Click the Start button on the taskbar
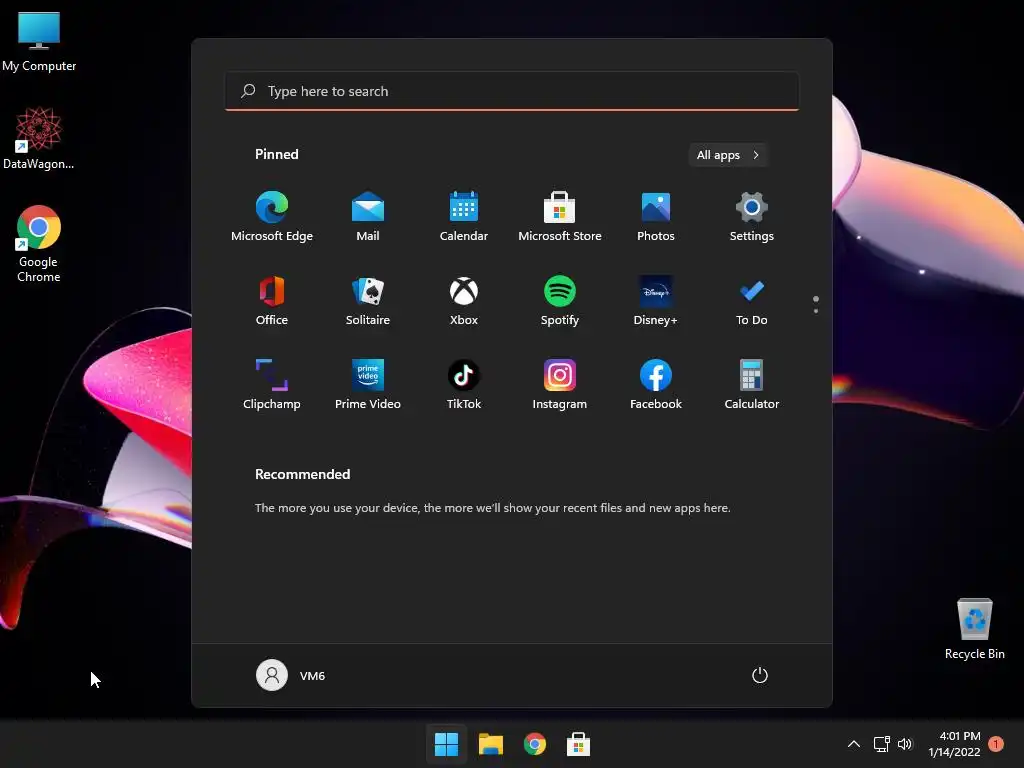The image size is (1024, 768). 447,744
